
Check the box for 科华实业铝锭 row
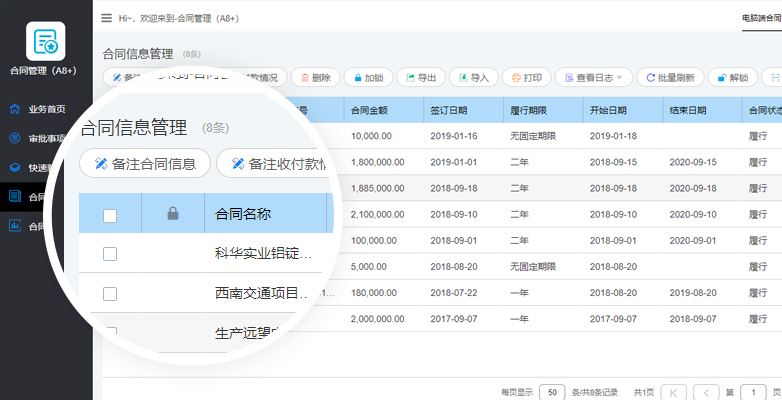pos(110,254)
